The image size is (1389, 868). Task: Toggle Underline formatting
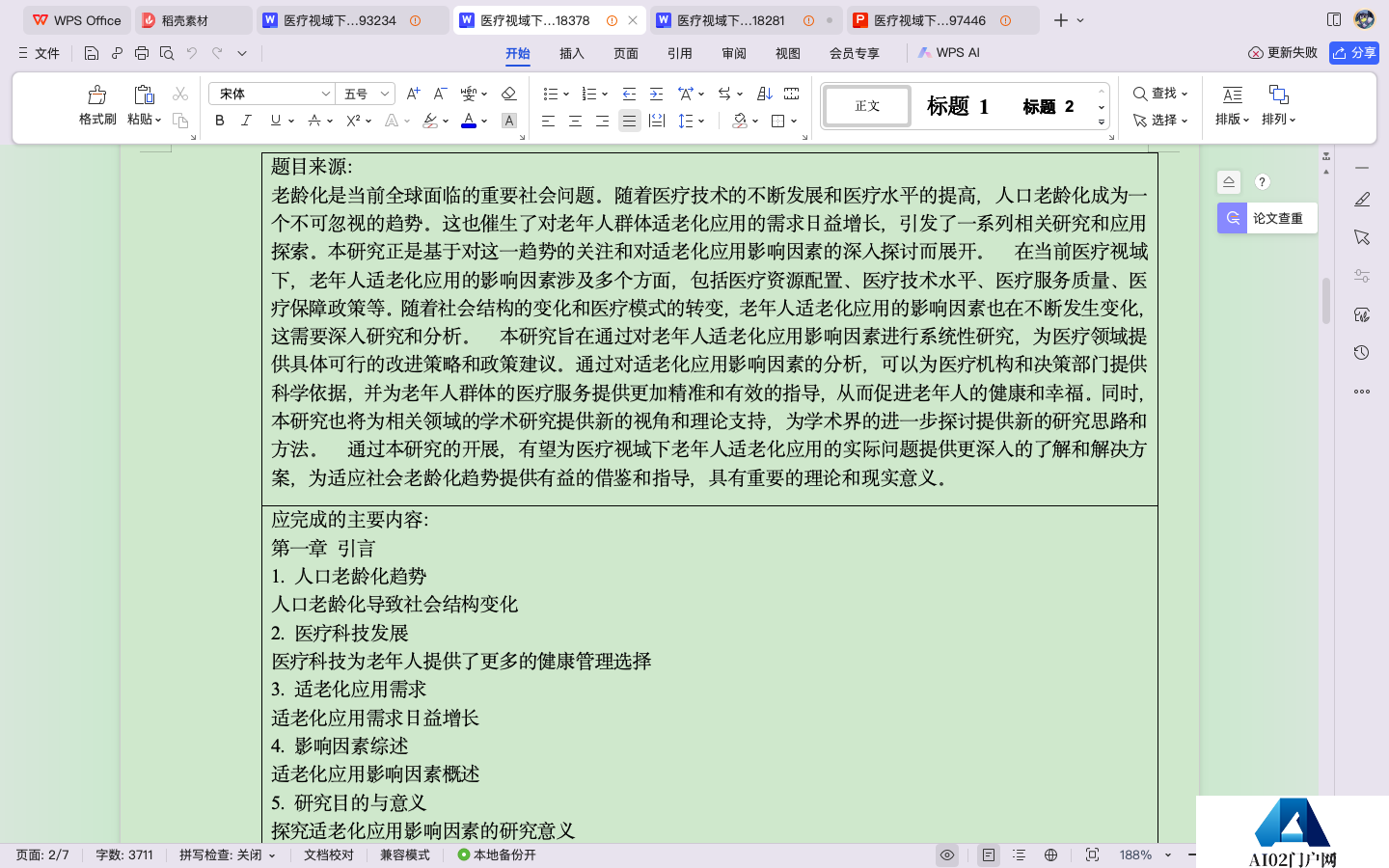pos(276,121)
